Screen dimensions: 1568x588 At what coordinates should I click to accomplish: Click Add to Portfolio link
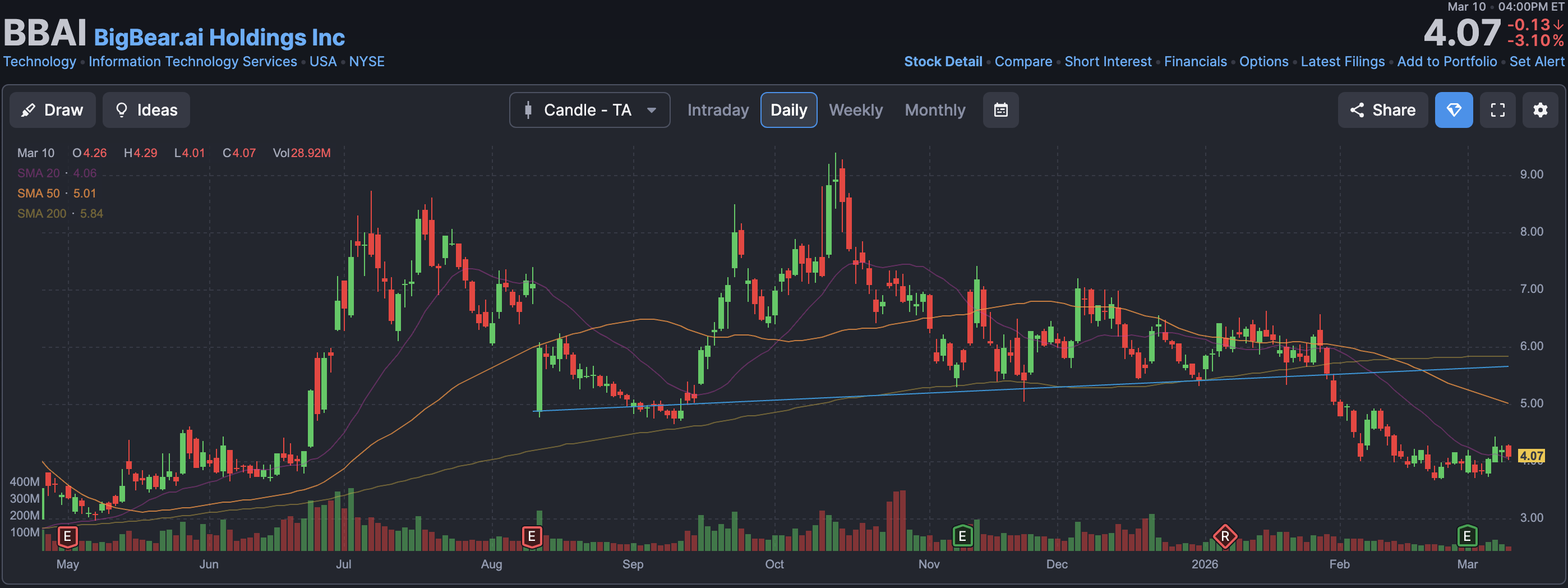click(1447, 62)
